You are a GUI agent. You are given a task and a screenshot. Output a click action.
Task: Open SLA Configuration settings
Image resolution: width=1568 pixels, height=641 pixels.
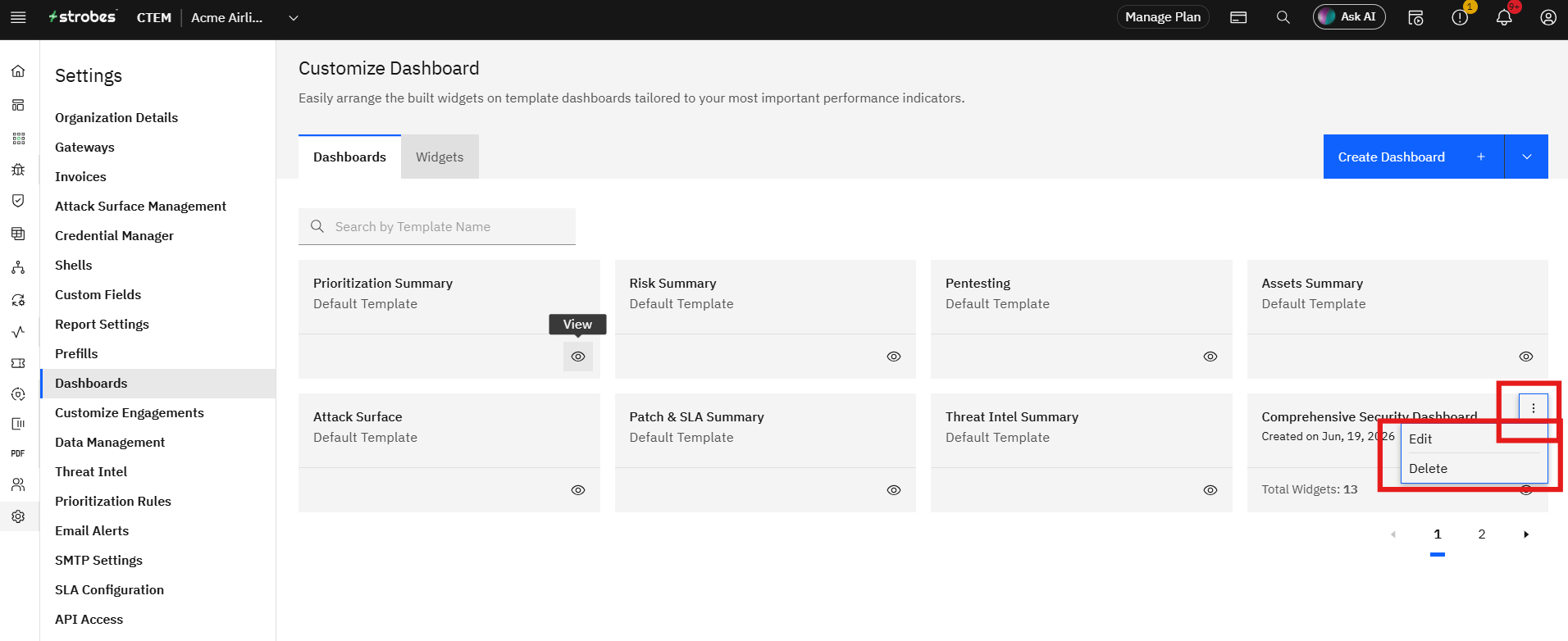(x=109, y=589)
